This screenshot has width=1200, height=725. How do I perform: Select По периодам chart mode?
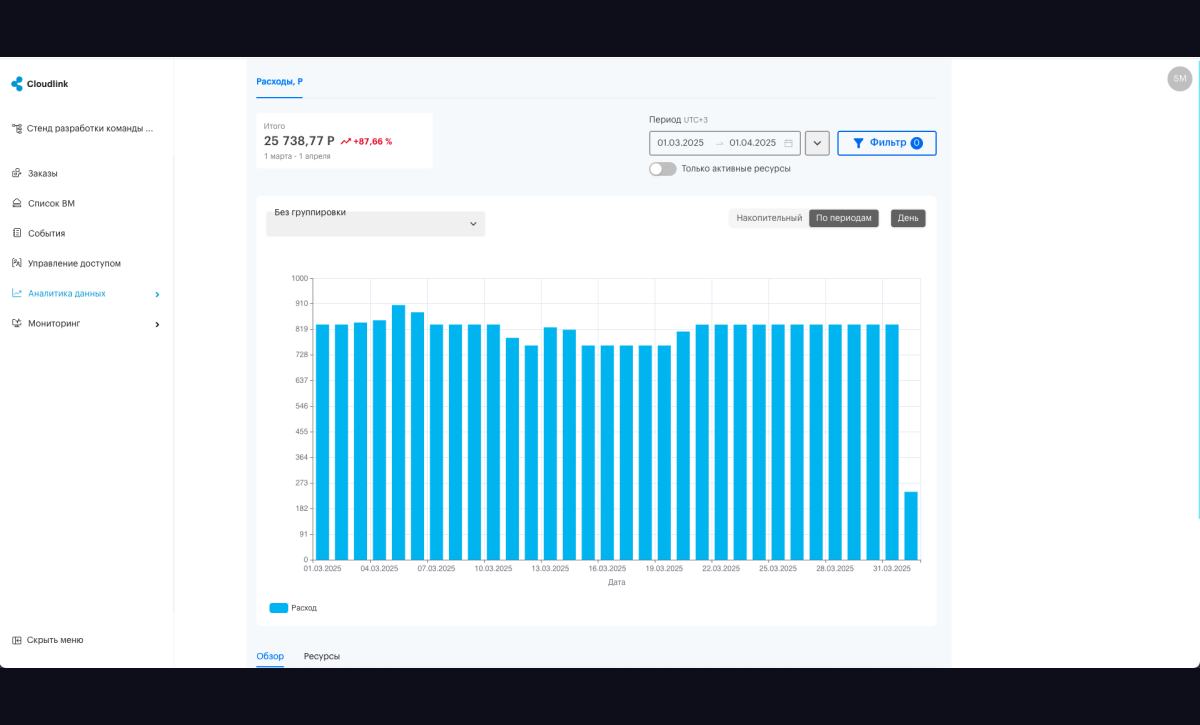844,218
